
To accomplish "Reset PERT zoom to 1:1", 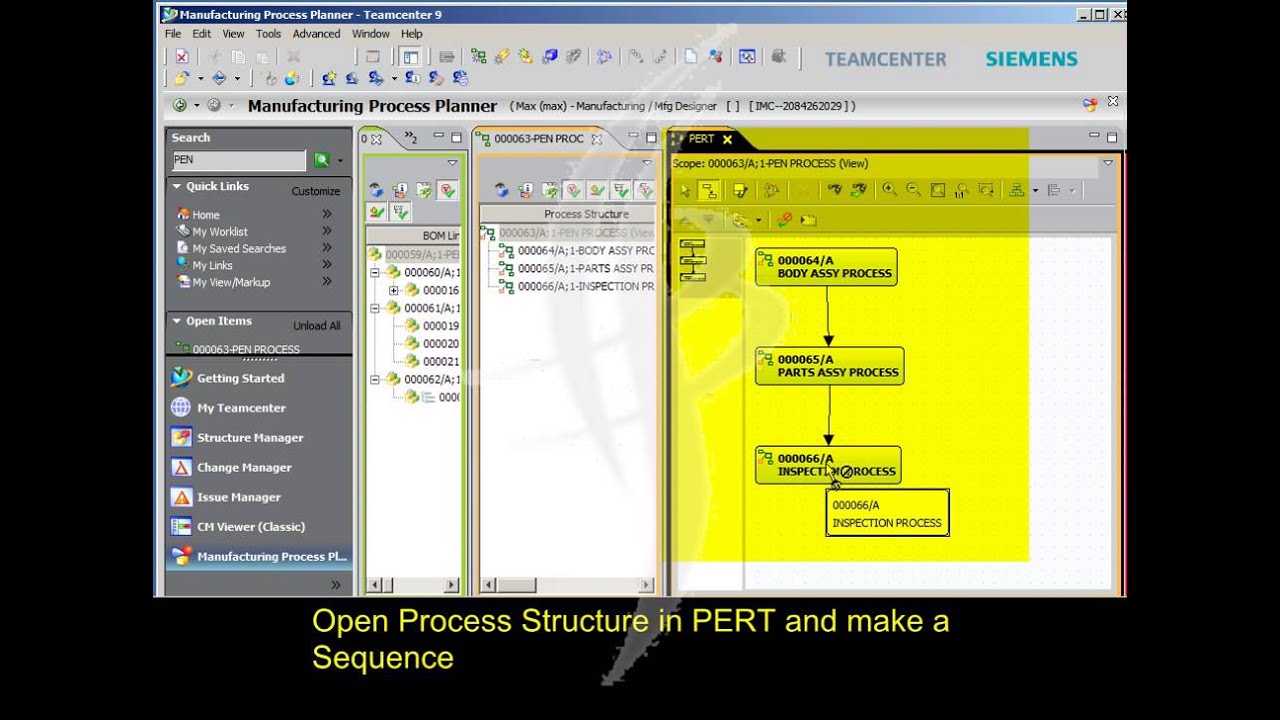I will tap(962, 190).
